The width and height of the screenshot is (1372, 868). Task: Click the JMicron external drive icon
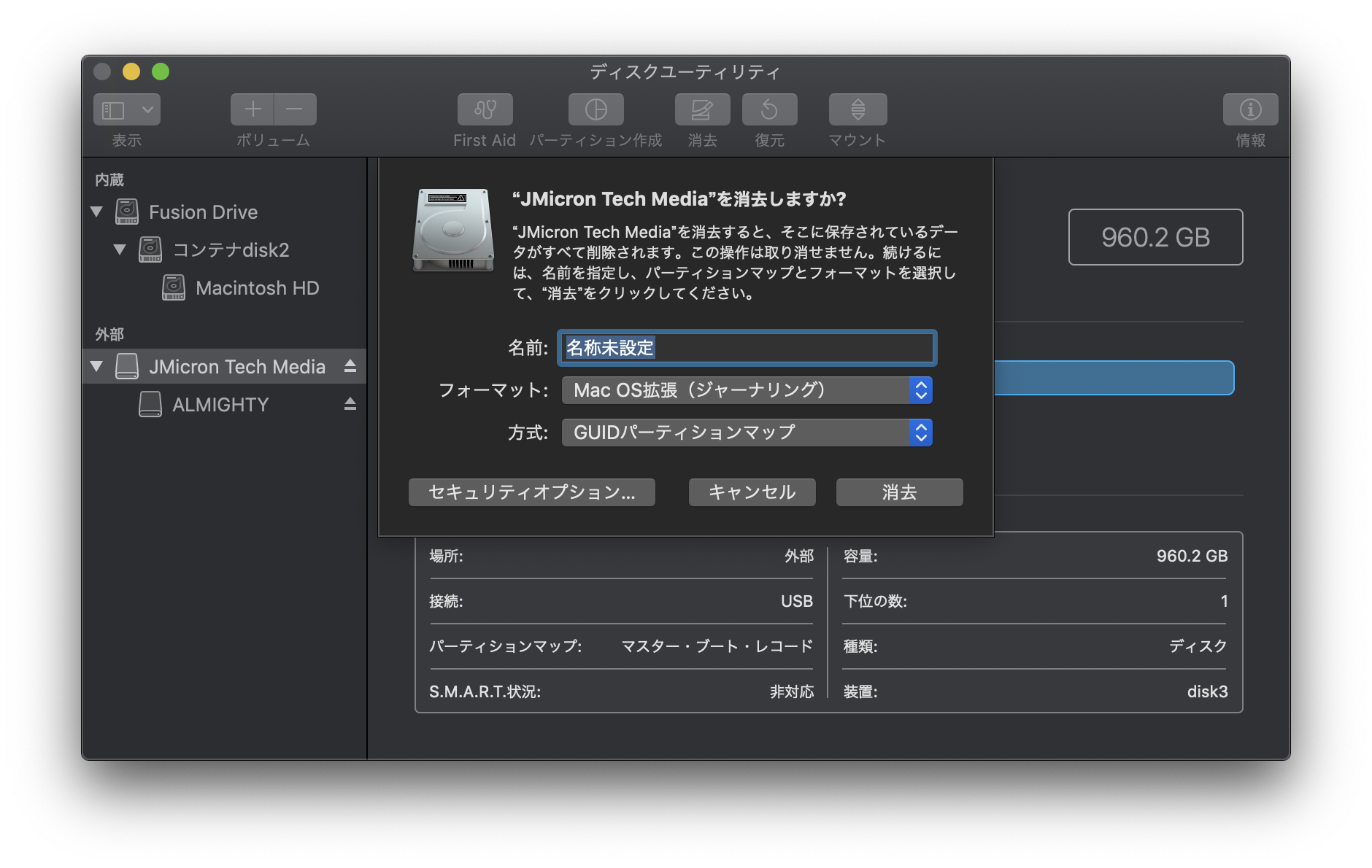tap(127, 366)
